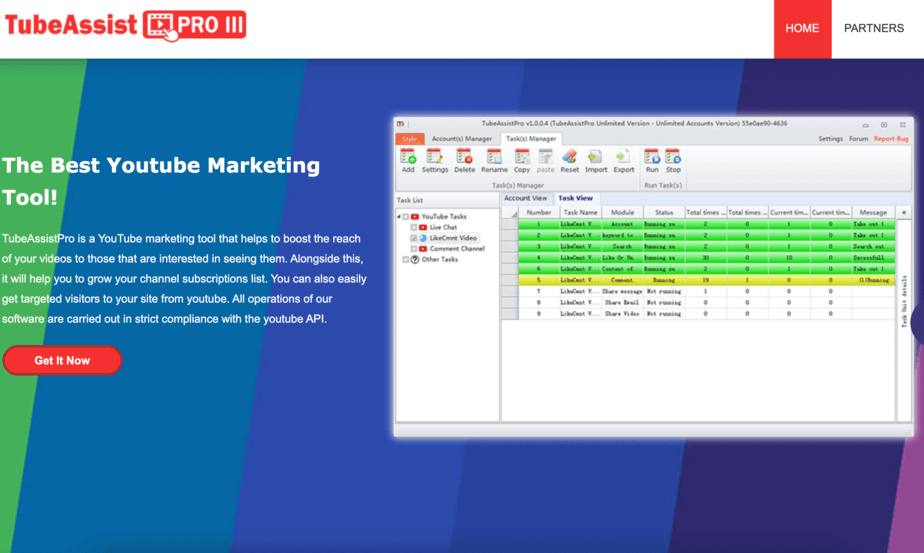Click the 'Like Or Un...' module cell
The image size is (924, 553).
click(x=622, y=258)
